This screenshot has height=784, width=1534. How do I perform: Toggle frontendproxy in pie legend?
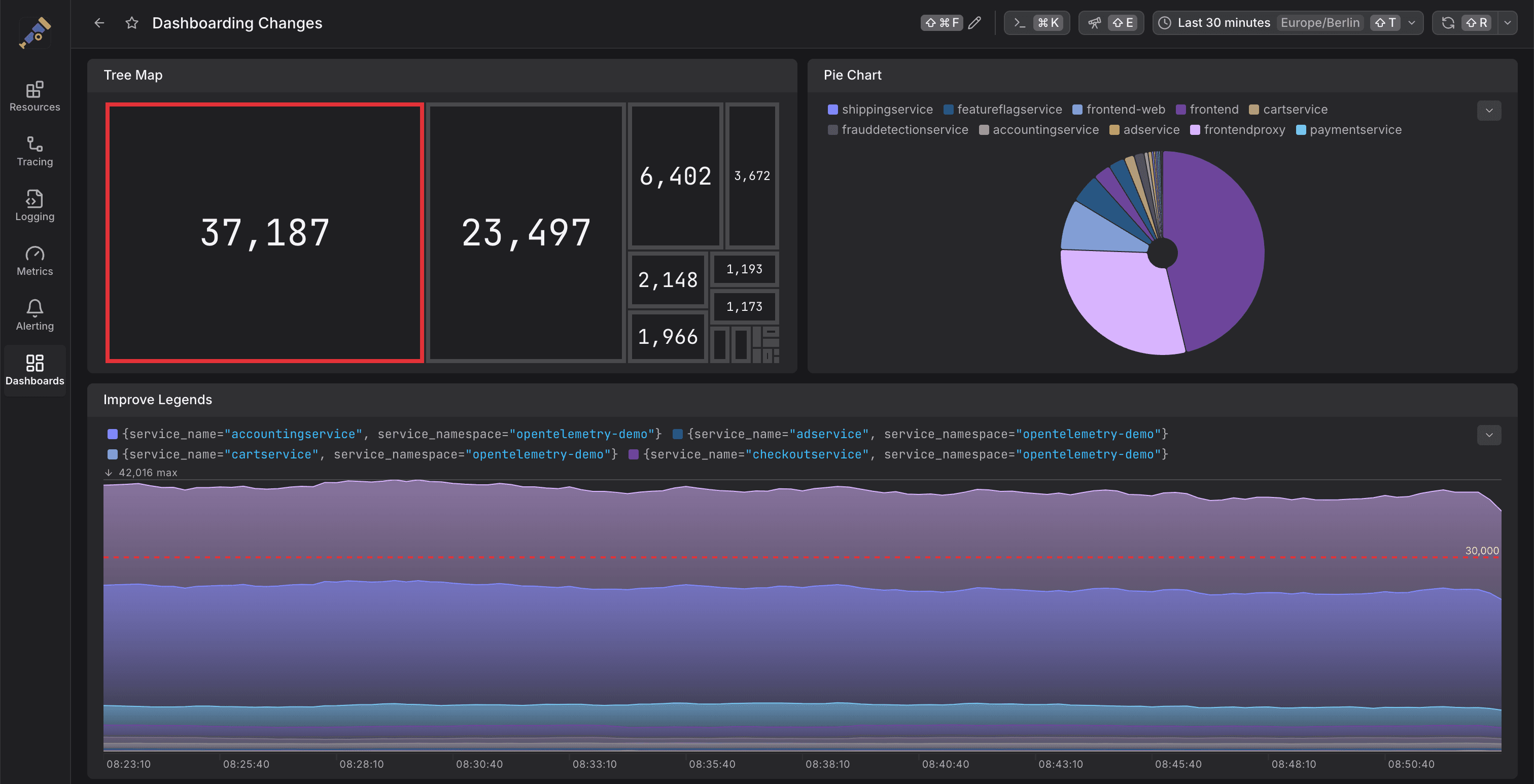click(1237, 130)
